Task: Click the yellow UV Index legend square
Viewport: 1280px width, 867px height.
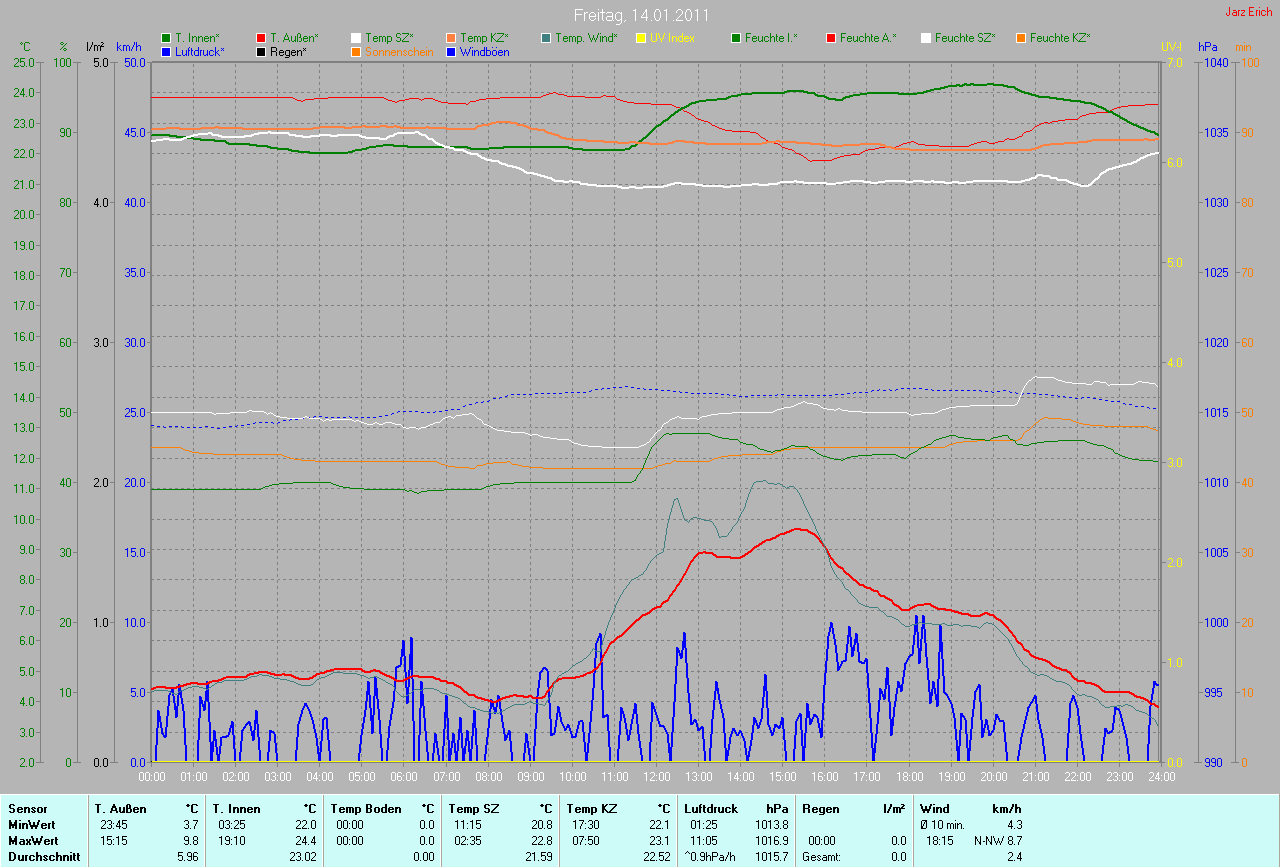Action: pos(641,38)
